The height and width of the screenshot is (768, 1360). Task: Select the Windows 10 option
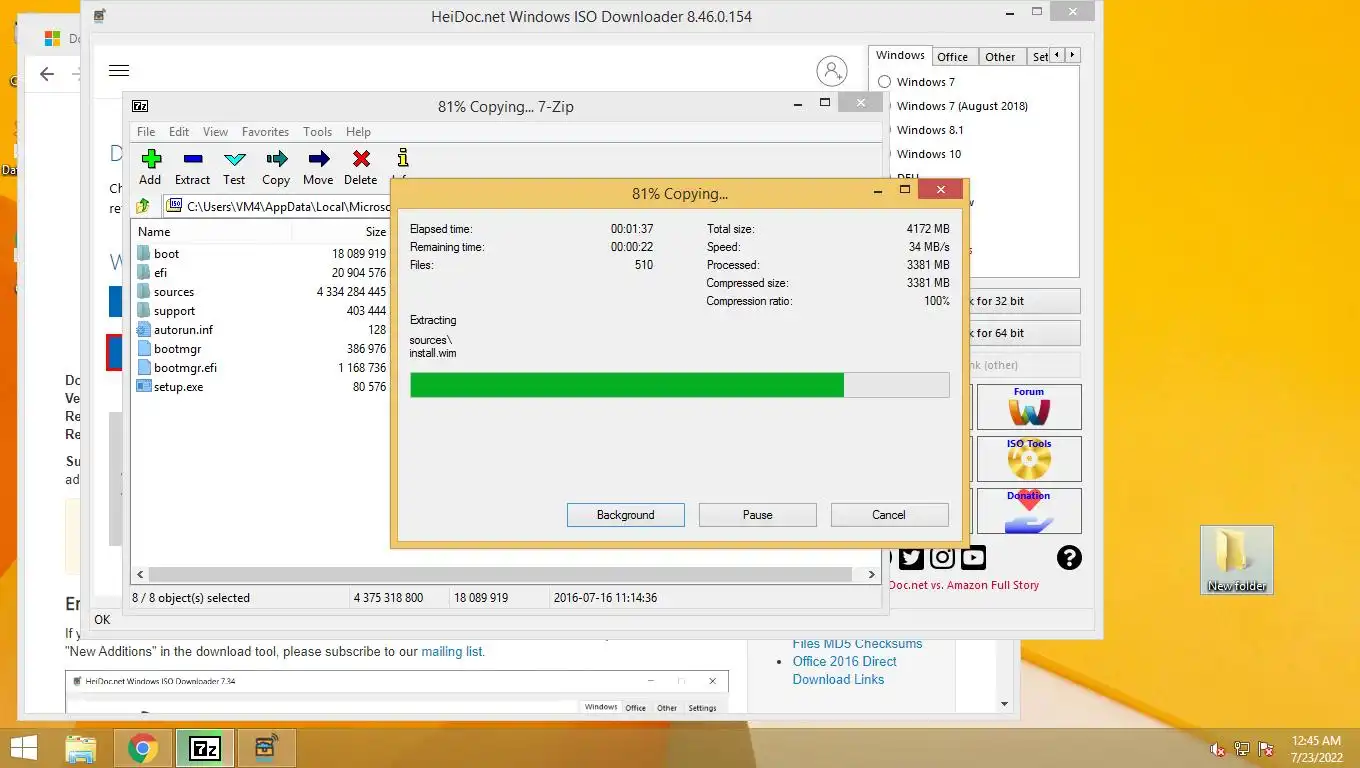[x=928, y=154]
